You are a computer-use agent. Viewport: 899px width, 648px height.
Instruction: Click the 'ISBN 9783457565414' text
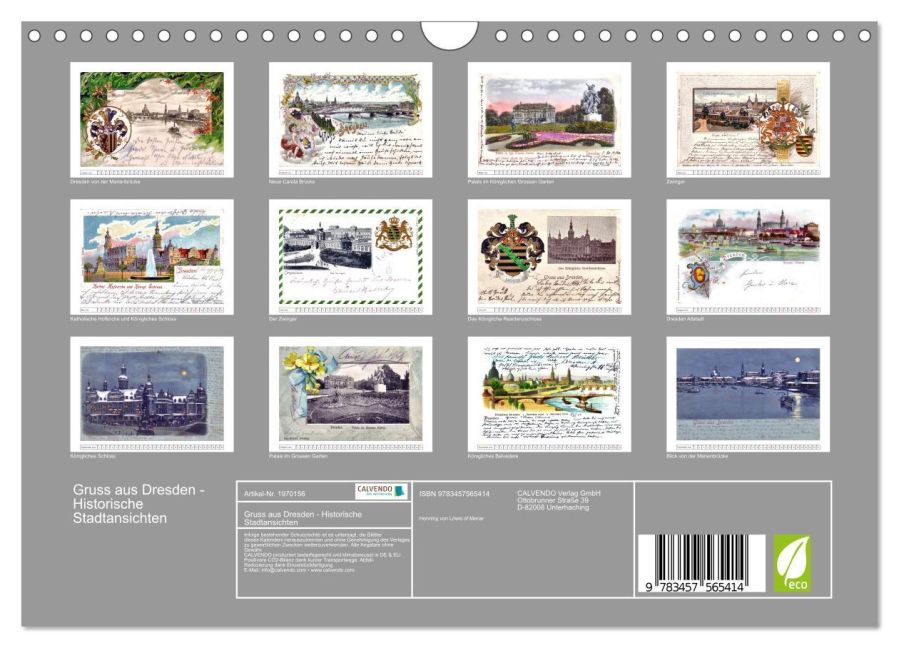pyautogui.click(x=454, y=494)
